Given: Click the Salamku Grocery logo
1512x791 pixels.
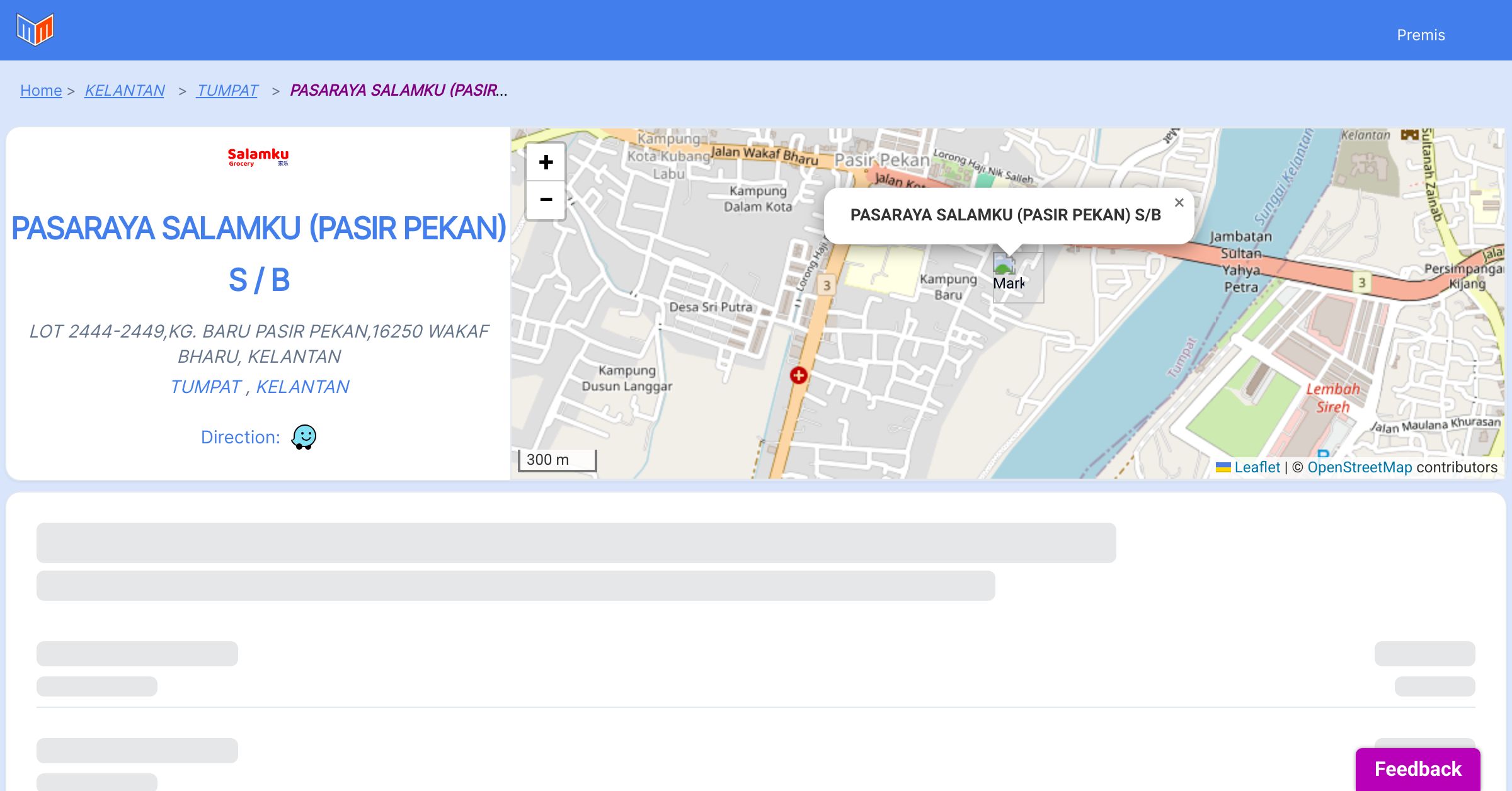Looking at the screenshot, I should click(x=258, y=157).
